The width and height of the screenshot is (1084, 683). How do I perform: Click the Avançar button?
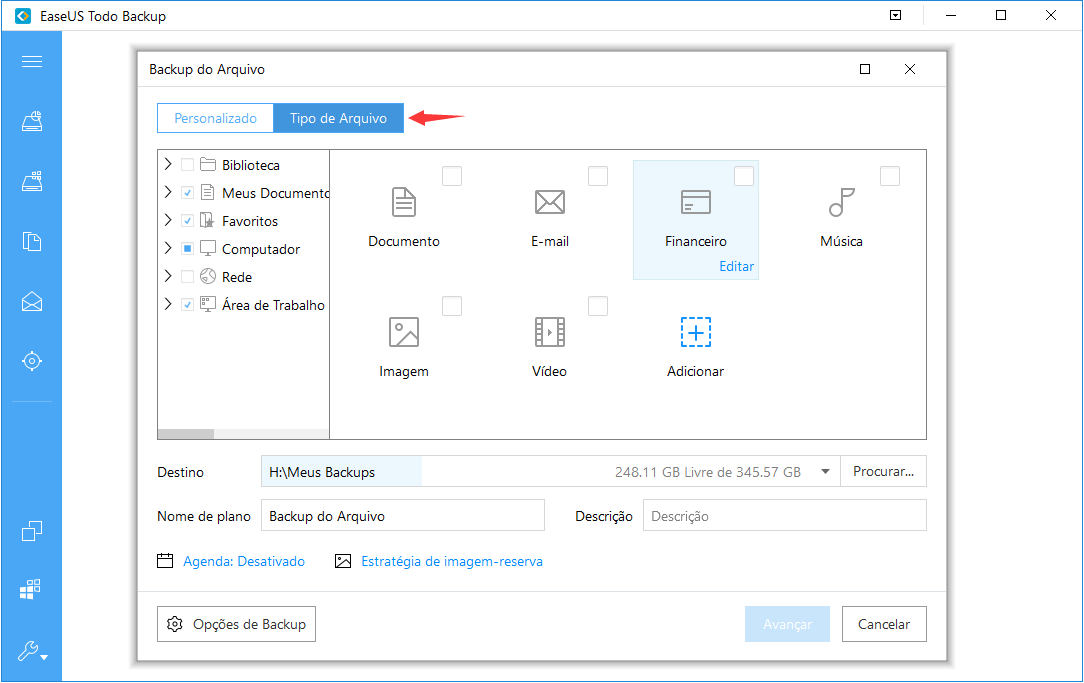tap(787, 624)
